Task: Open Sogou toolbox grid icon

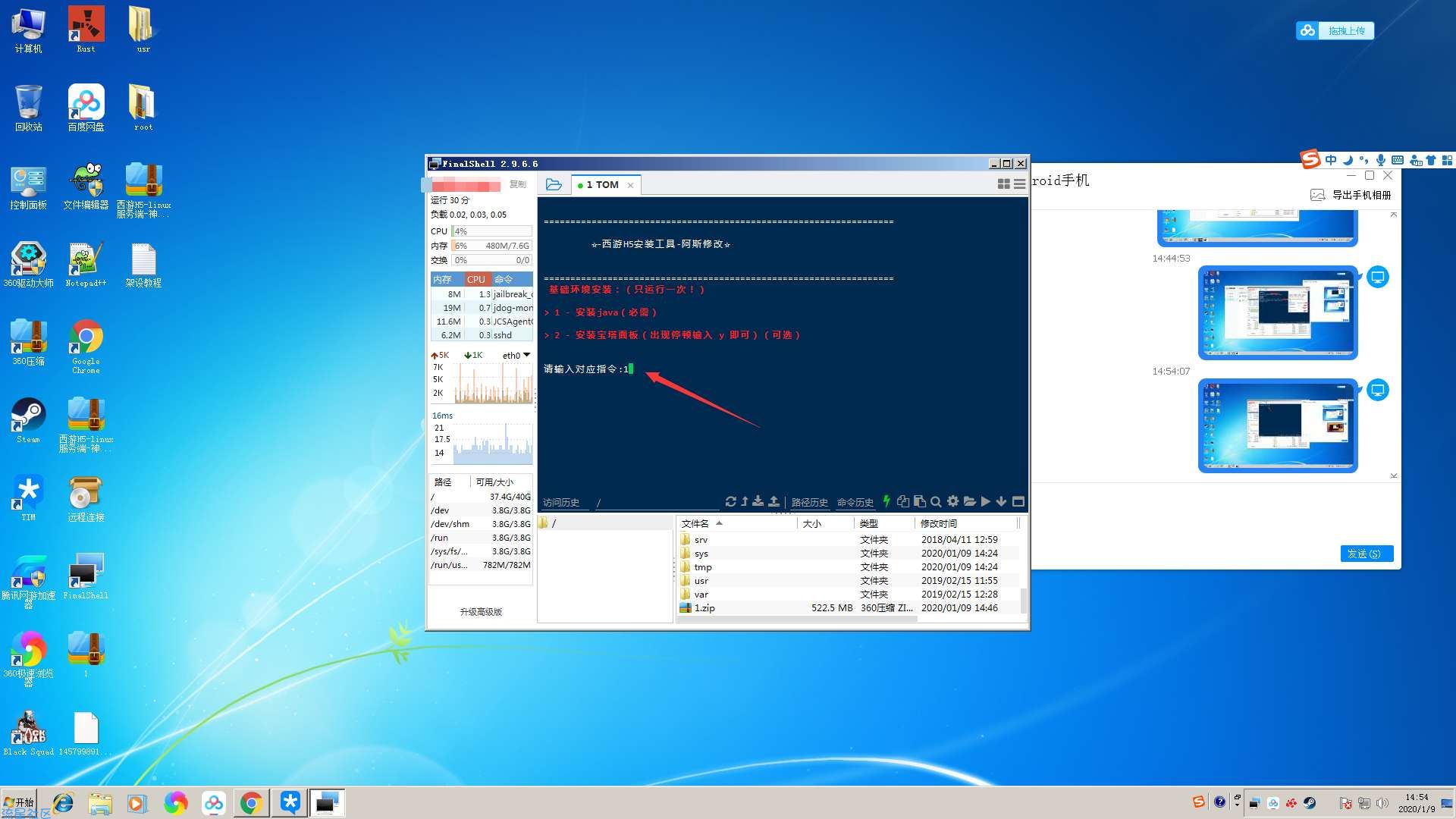Action: click(x=1447, y=160)
